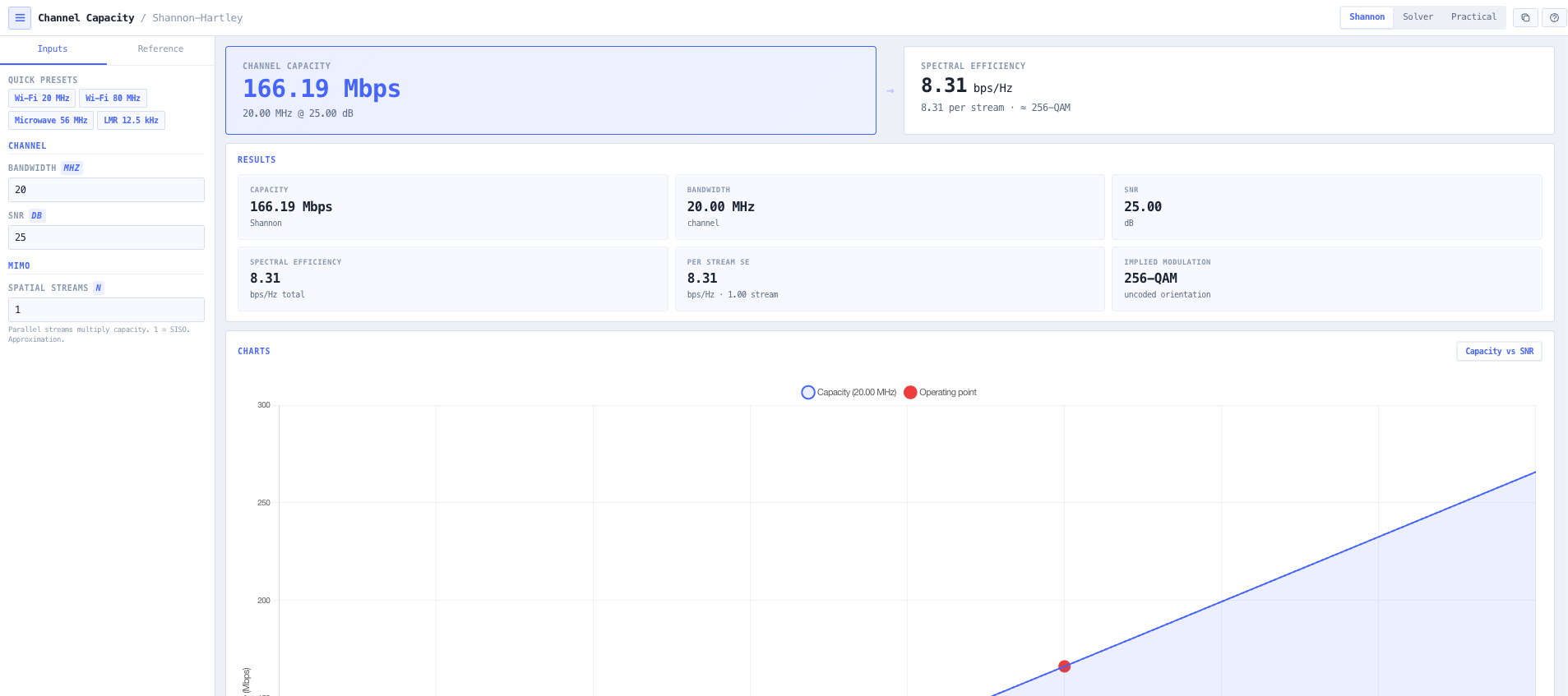Click the CHARTS section heading

254,352
